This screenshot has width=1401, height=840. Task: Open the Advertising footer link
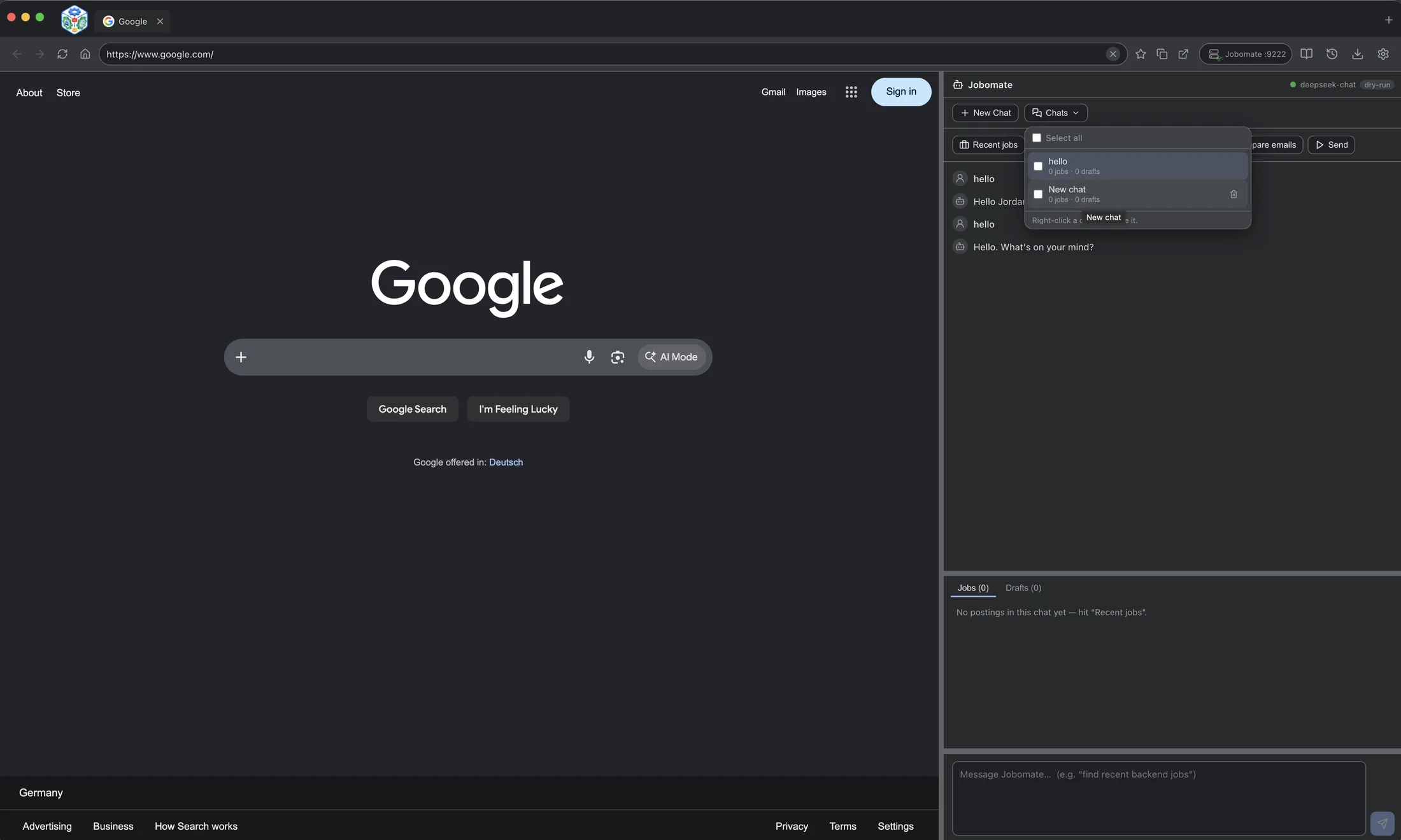coord(47,826)
